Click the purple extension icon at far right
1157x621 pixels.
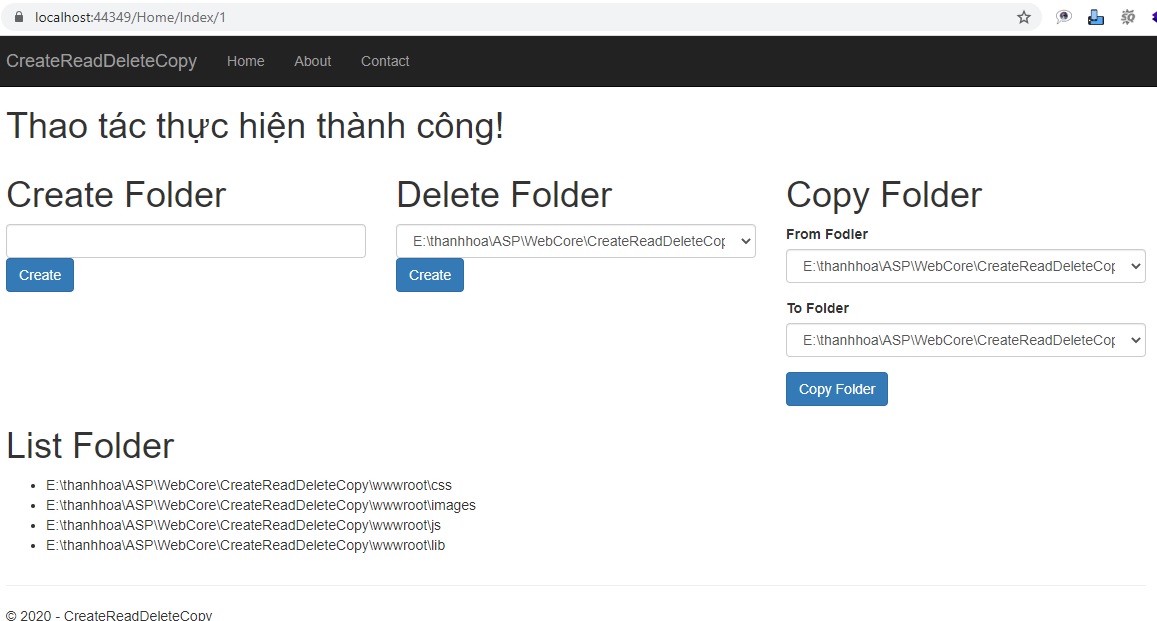[x=1152, y=16]
